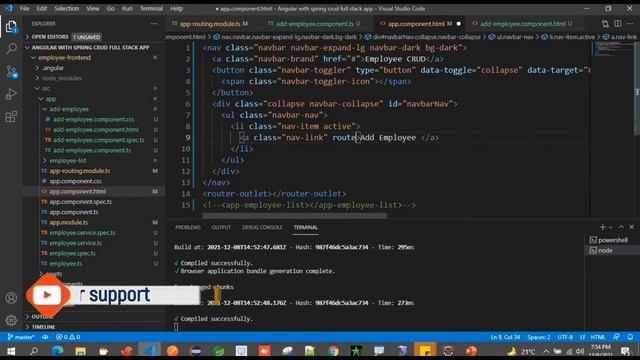The image size is (640, 360).
Task: Click the feedback icon in status bar
Action: point(616,337)
